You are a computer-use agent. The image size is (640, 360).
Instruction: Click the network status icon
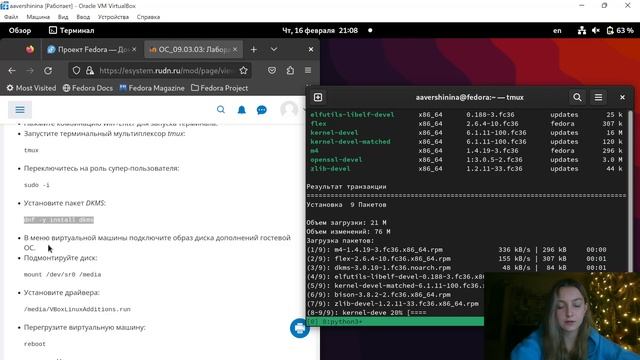pos(582,30)
